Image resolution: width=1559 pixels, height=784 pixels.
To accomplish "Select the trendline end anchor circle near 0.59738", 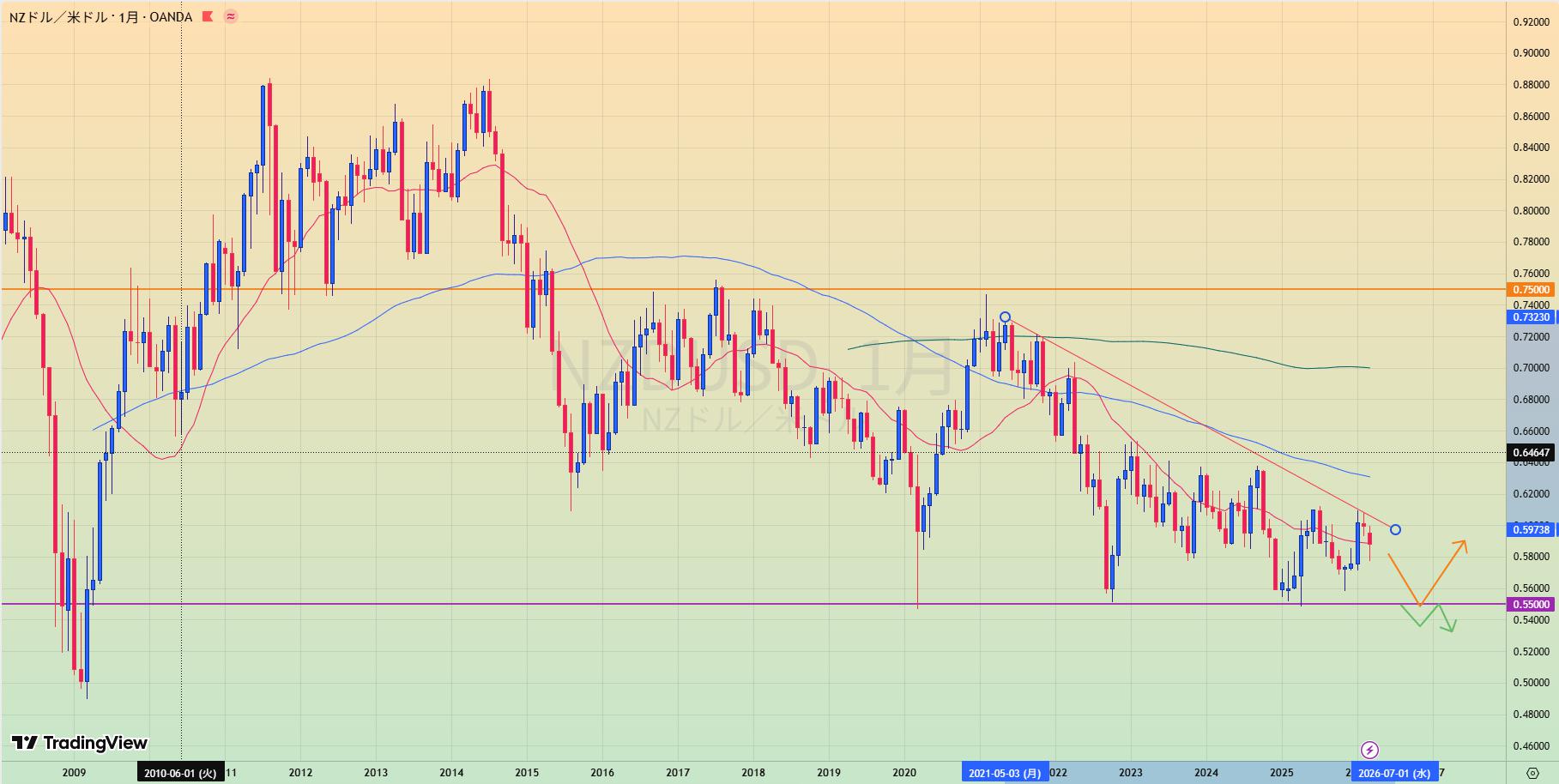I will click(x=1395, y=530).
